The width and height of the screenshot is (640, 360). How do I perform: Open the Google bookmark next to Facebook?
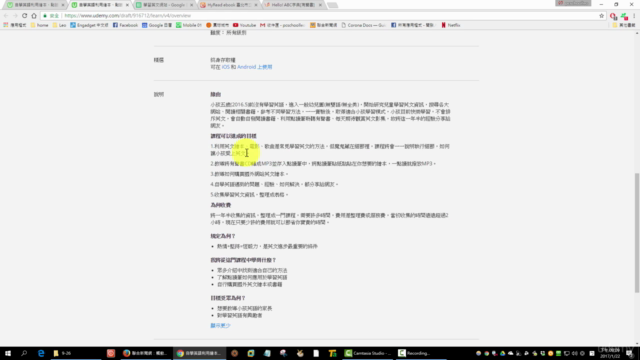point(157,25)
